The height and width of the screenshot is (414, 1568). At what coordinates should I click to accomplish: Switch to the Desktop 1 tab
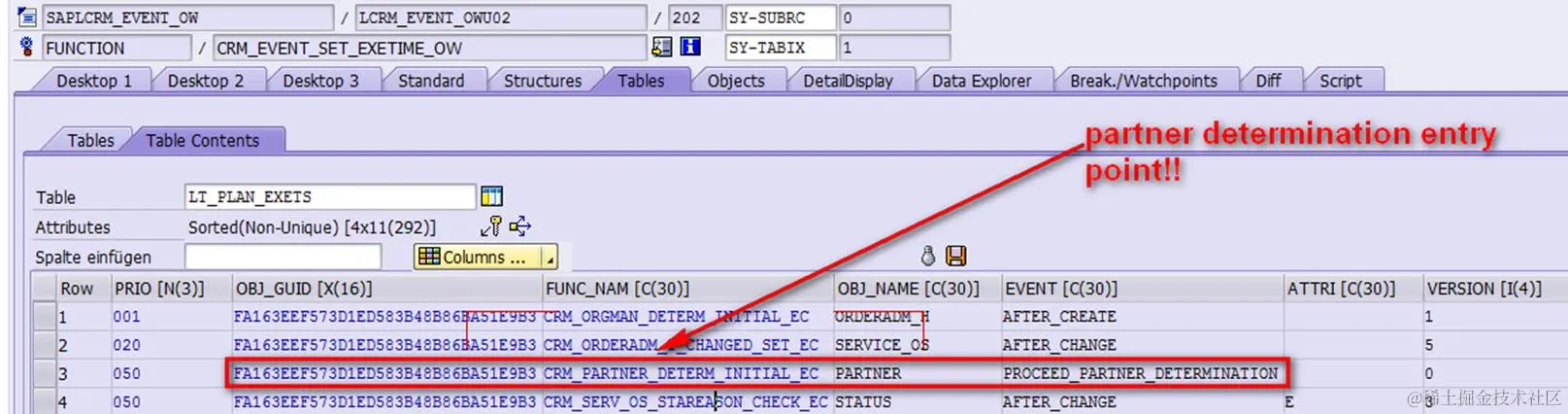pos(93,81)
